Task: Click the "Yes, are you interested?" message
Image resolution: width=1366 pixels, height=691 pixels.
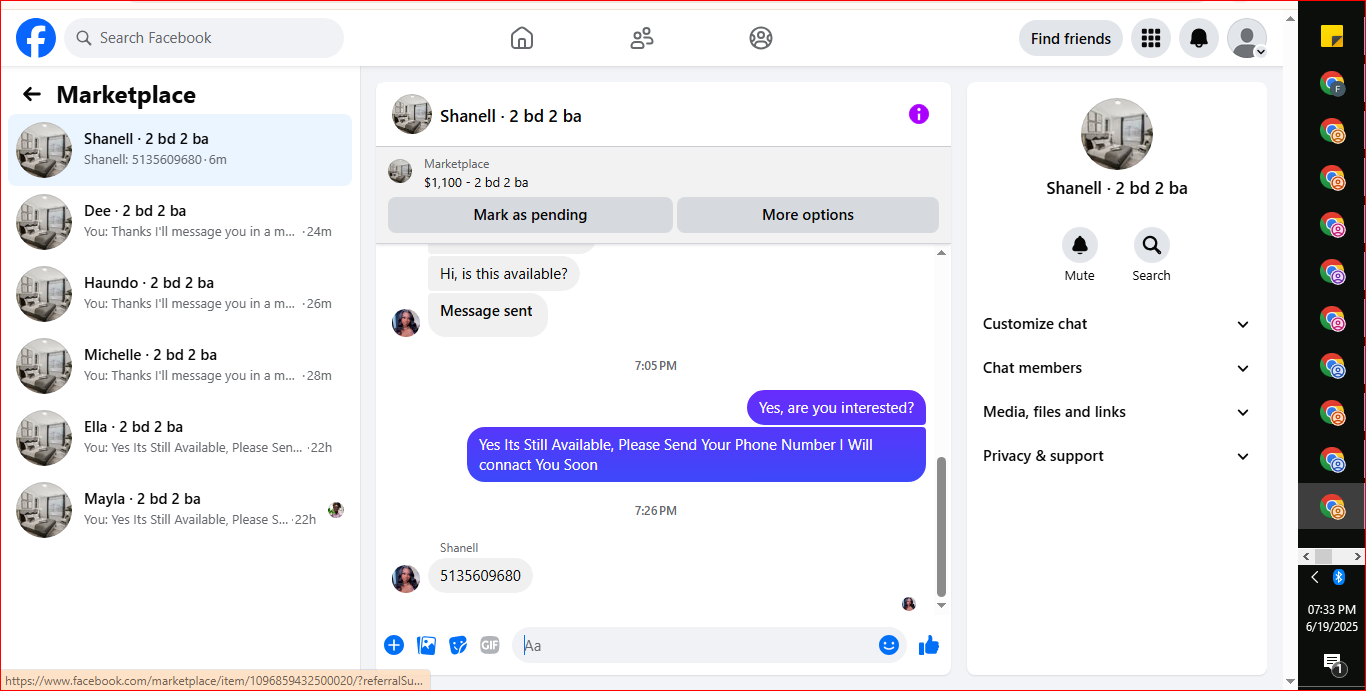Action: pyautogui.click(x=836, y=407)
